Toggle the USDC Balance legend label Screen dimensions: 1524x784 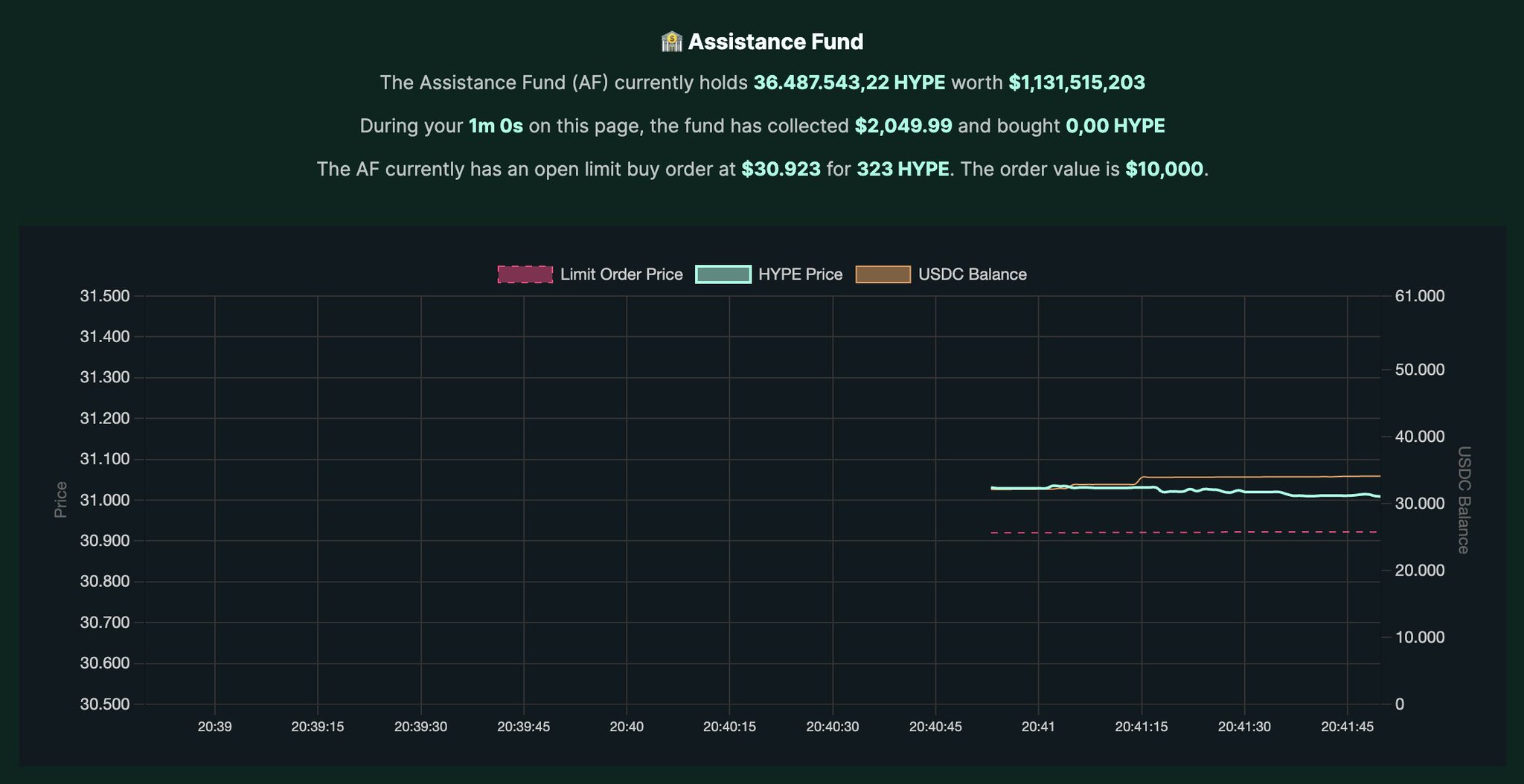(x=972, y=274)
